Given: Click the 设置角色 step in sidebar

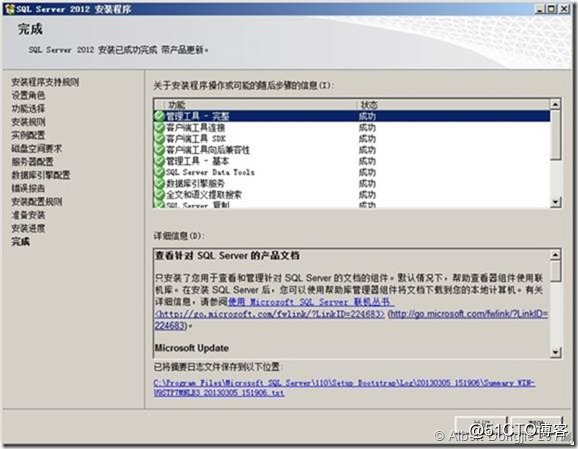Looking at the screenshot, I should click(x=28, y=95).
